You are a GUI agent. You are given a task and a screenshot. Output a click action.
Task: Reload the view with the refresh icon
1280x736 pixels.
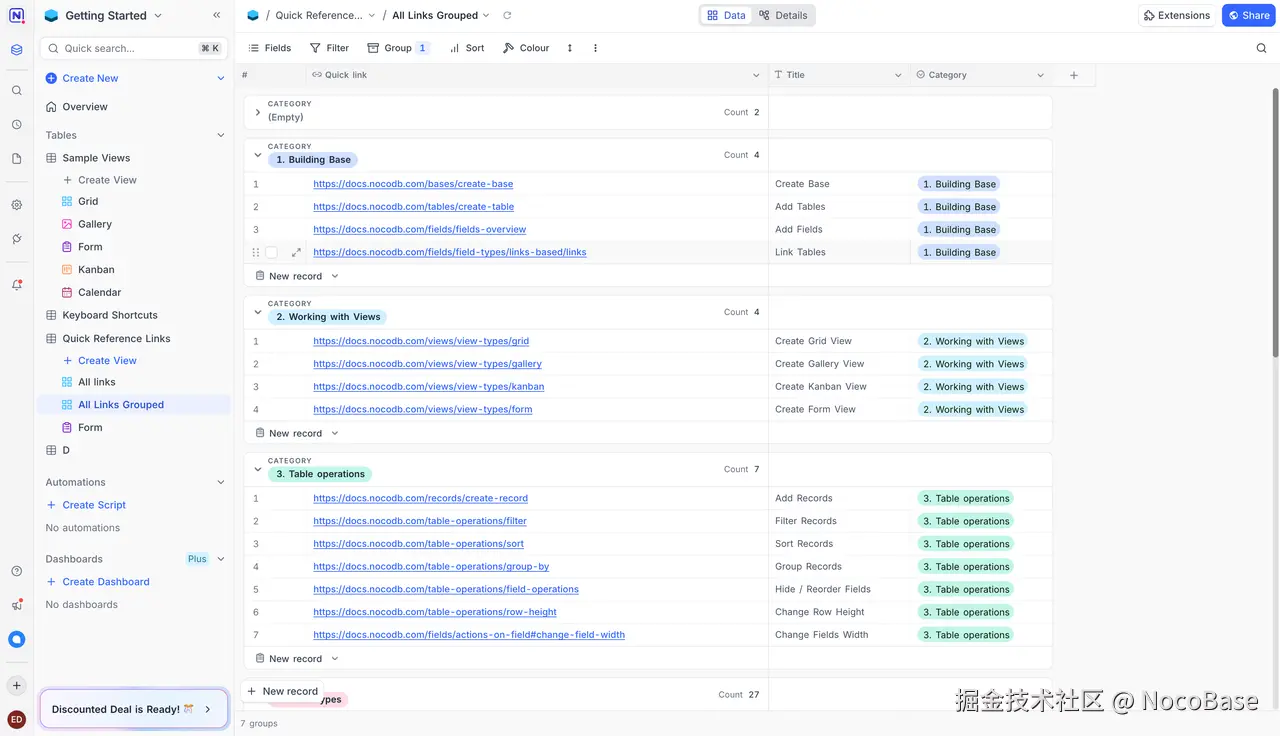pyautogui.click(x=507, y=15)
